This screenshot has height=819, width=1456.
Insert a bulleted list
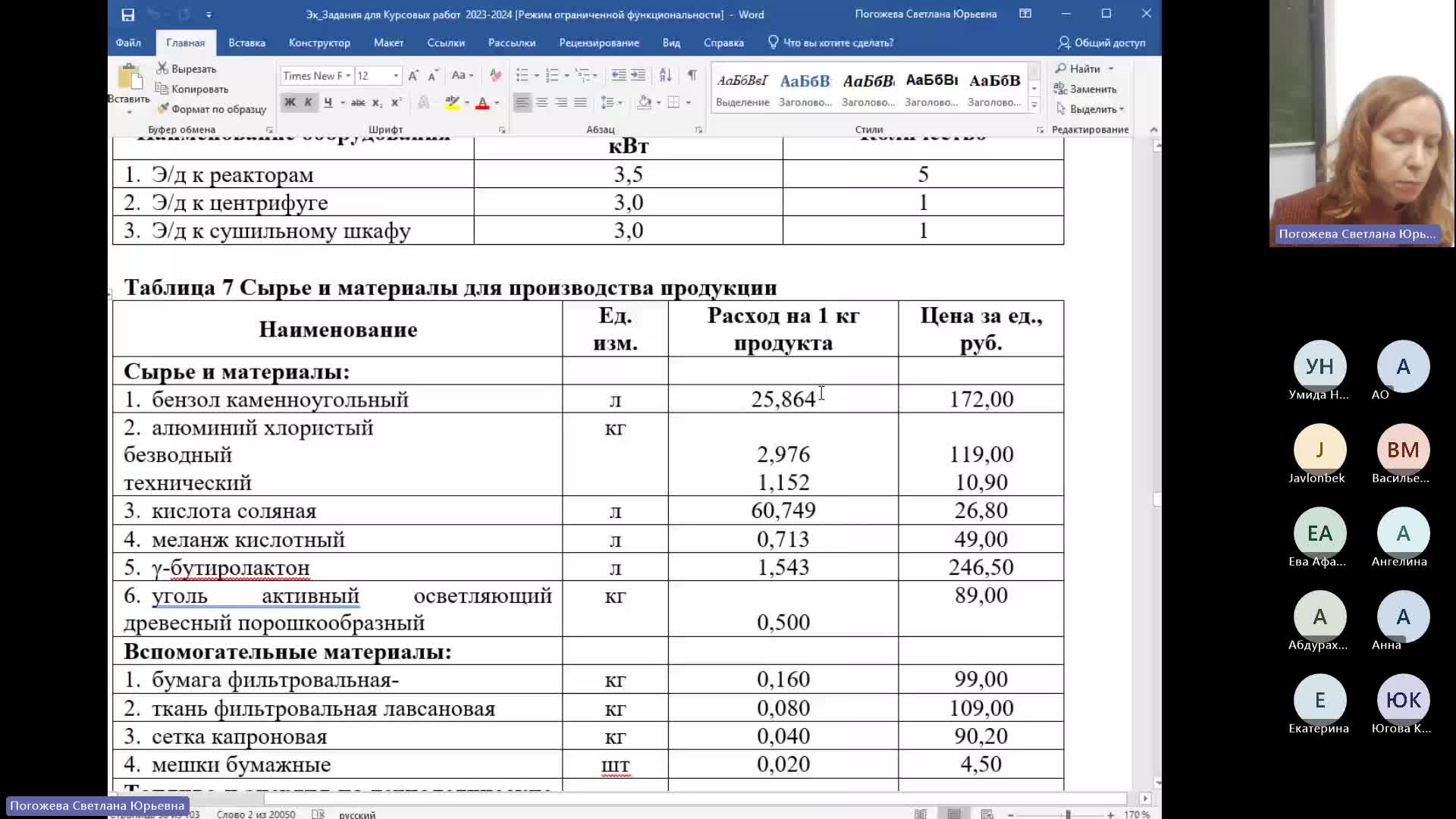click(522, 75)
